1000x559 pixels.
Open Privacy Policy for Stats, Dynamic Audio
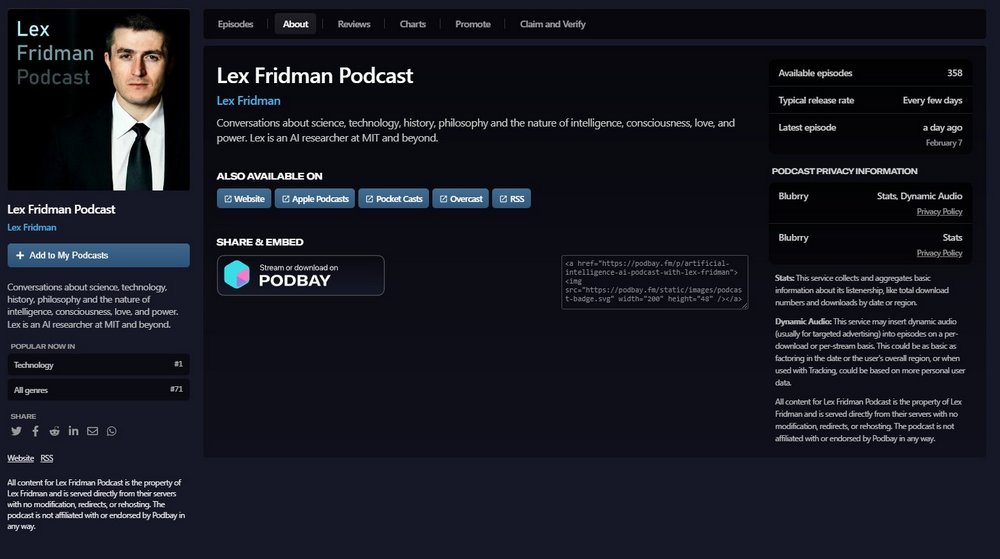(x=939, y=212)
